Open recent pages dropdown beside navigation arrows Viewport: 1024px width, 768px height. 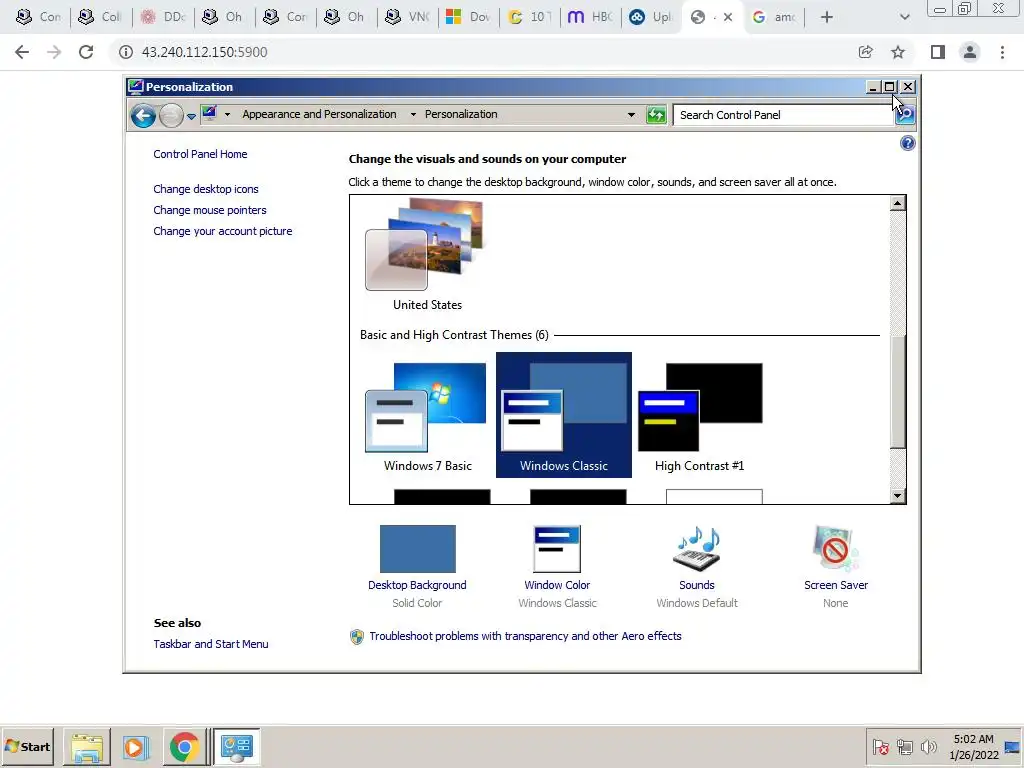pos(191,116)
